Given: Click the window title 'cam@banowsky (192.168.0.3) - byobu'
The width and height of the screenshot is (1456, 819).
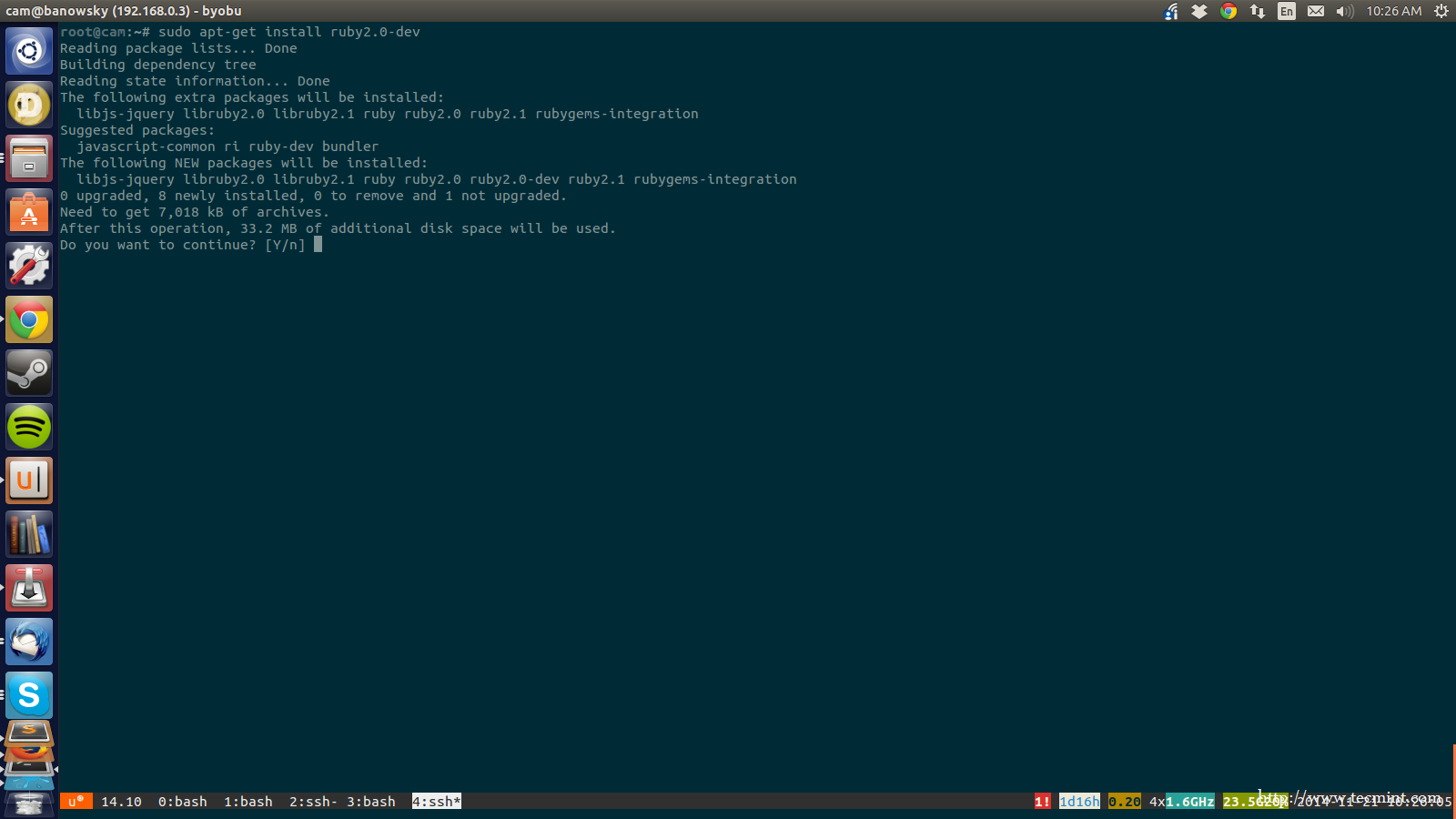Looking at the screenshot, I should click(x=124, y=11).
